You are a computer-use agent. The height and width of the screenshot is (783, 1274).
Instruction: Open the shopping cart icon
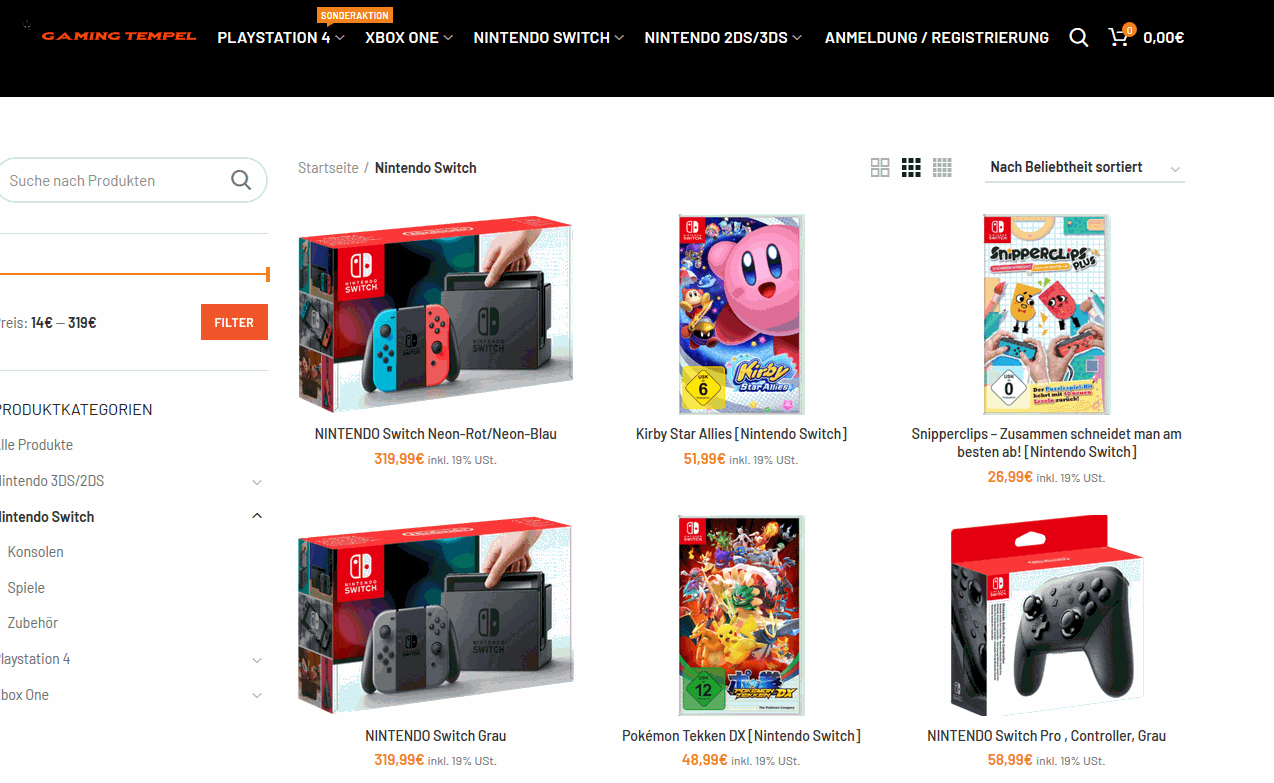(1119, 38)
